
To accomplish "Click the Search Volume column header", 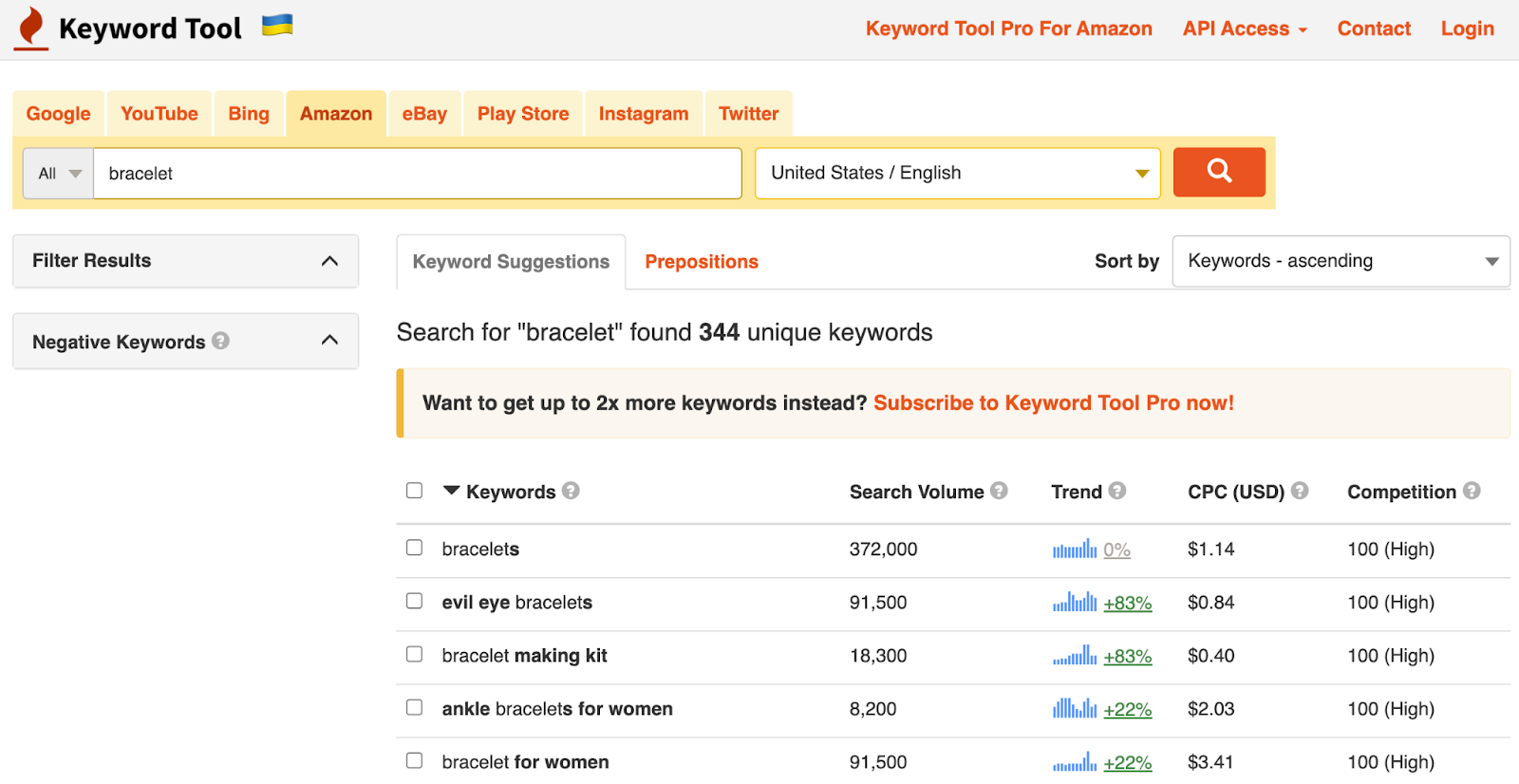I will coord(916,492).
